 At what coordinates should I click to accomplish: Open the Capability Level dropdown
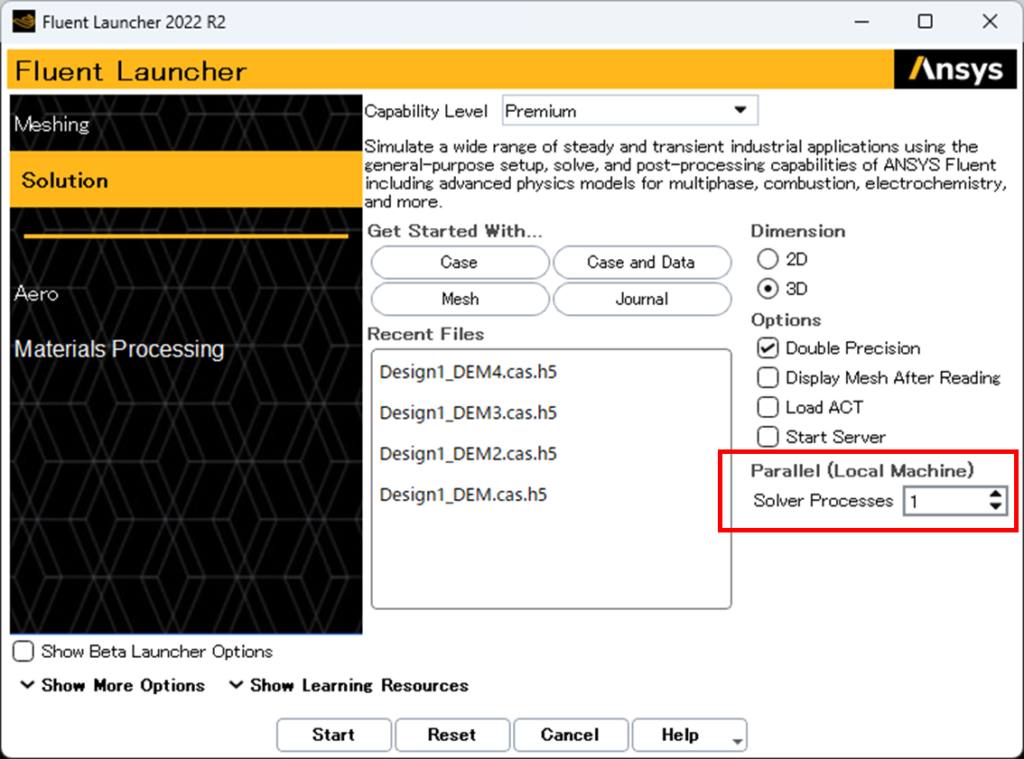630,110
